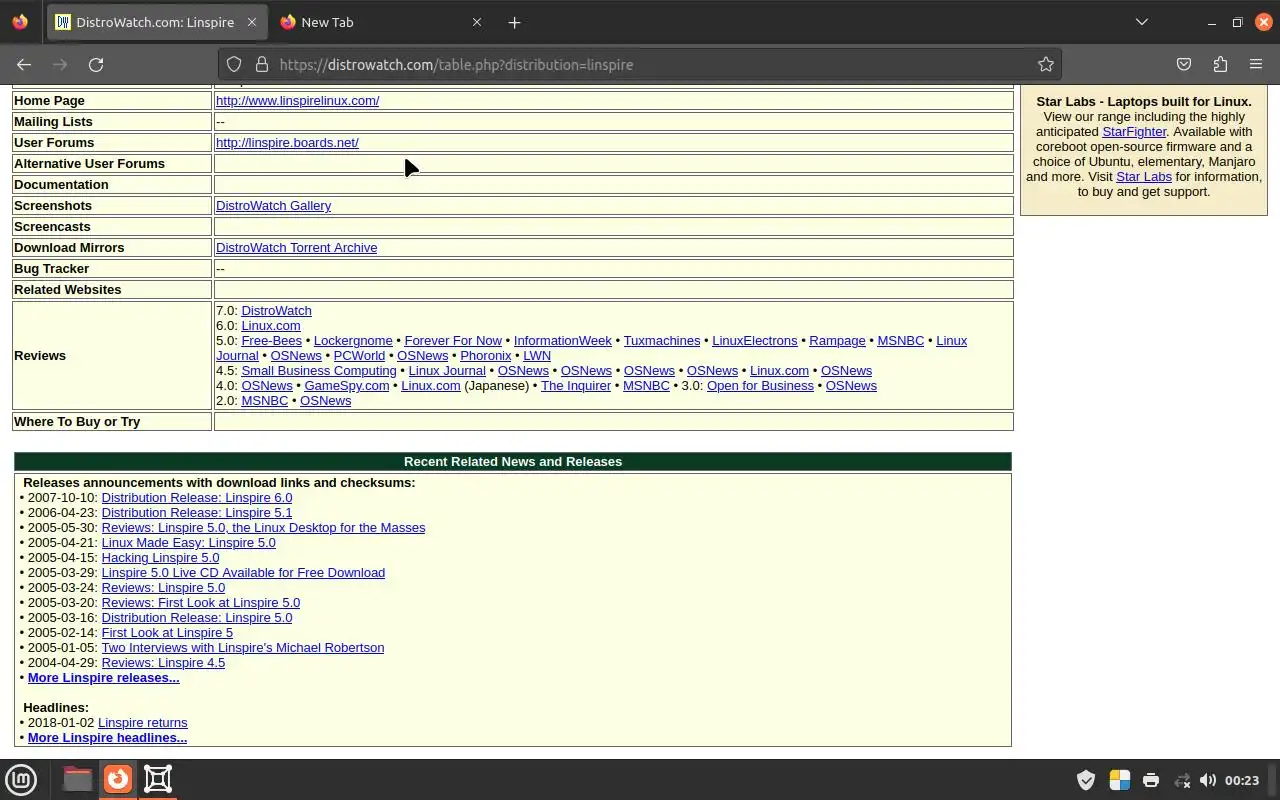Reload the current page
Screen dimensions: 1280x800
tap(96, 64)
